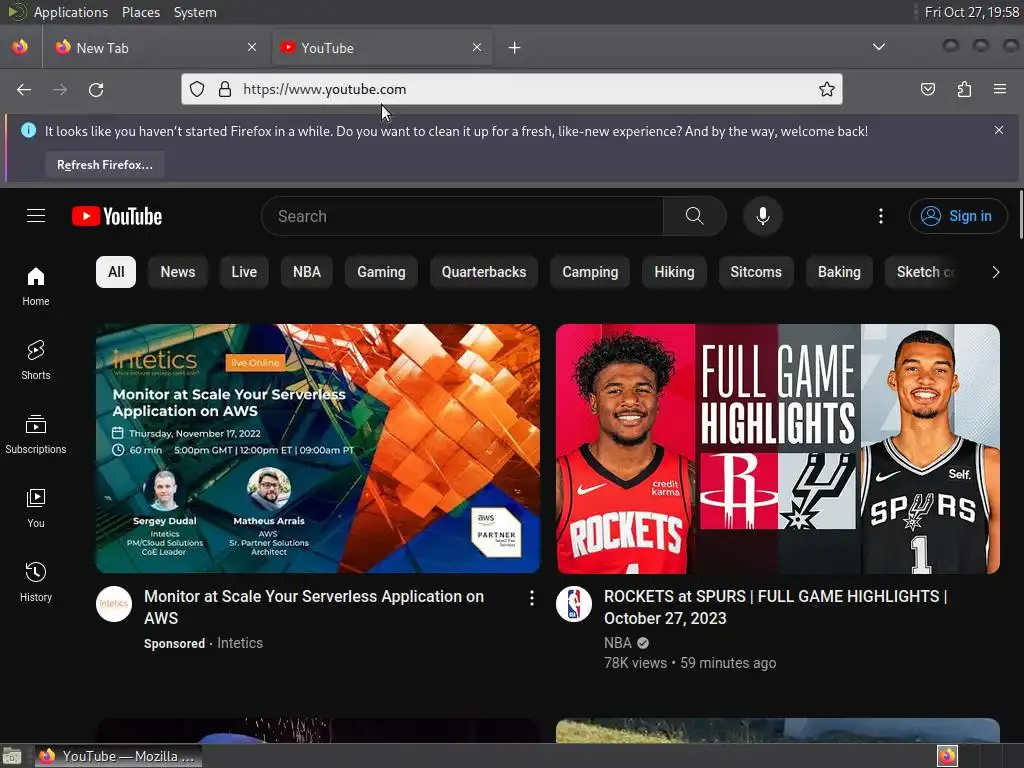Click the search magnifier button
This screenshot has height=768, width=1024.
click(694, 216)
